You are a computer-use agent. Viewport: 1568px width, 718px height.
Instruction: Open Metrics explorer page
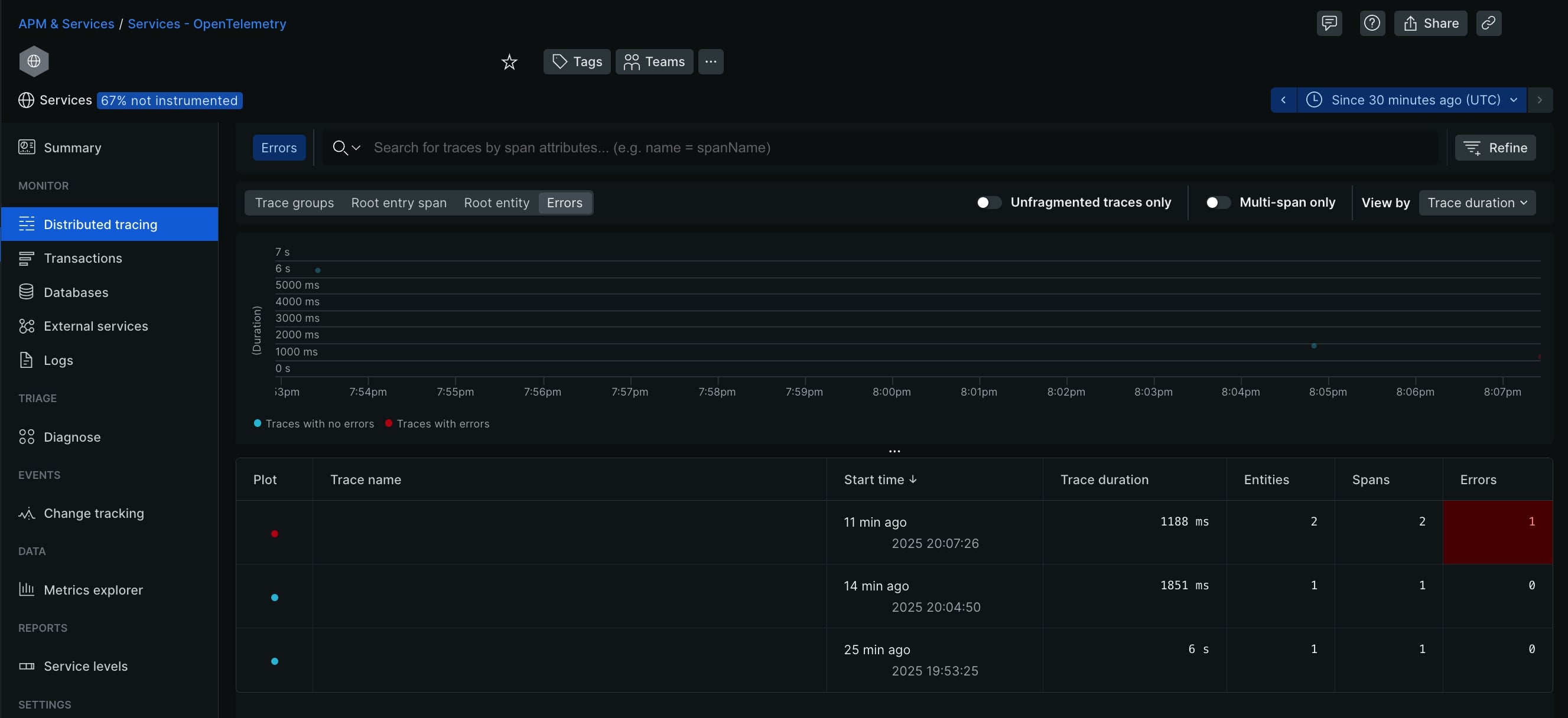[x=109, y=590]
